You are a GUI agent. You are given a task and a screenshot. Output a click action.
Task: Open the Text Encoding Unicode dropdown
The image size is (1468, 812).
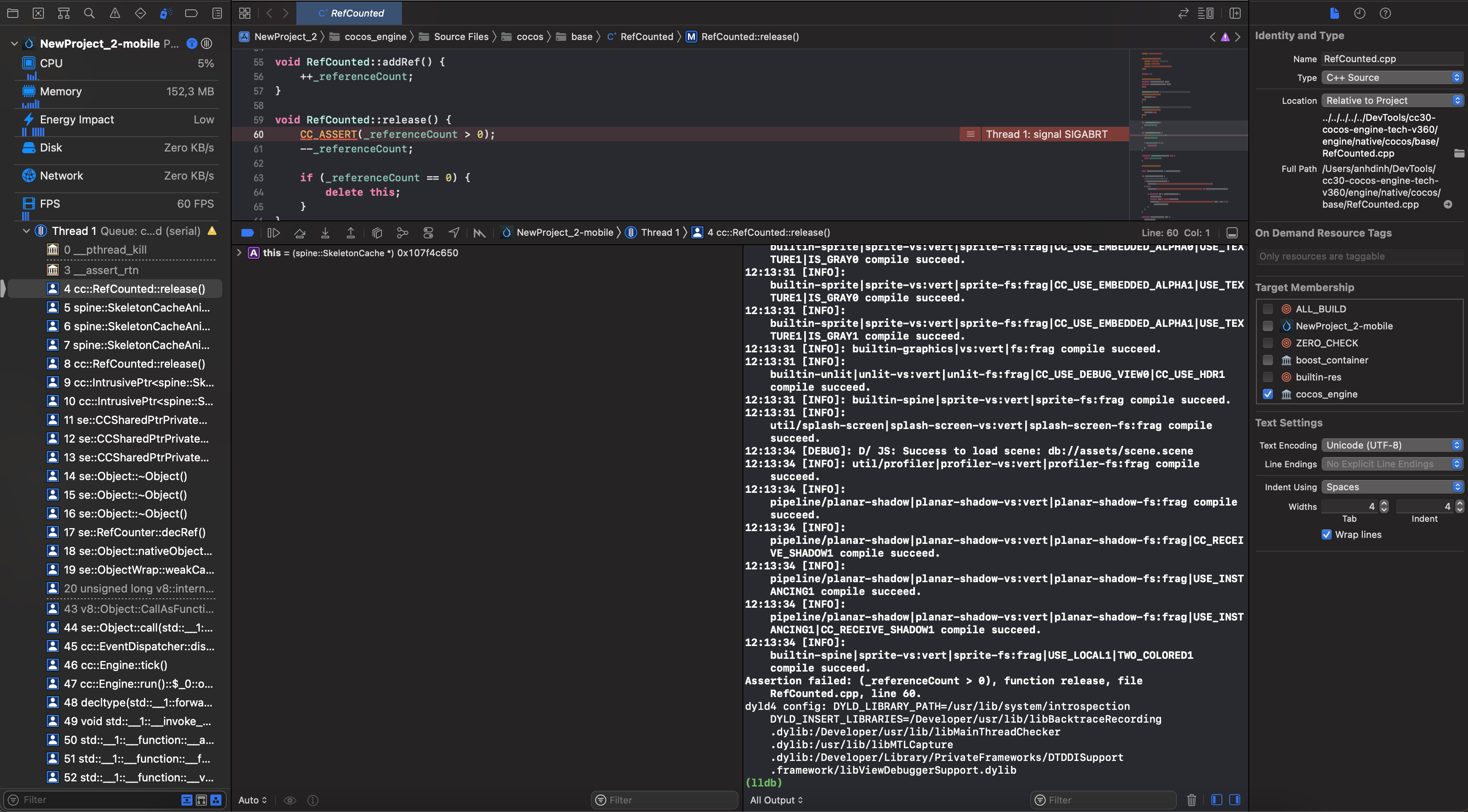tap(1392, 445)
